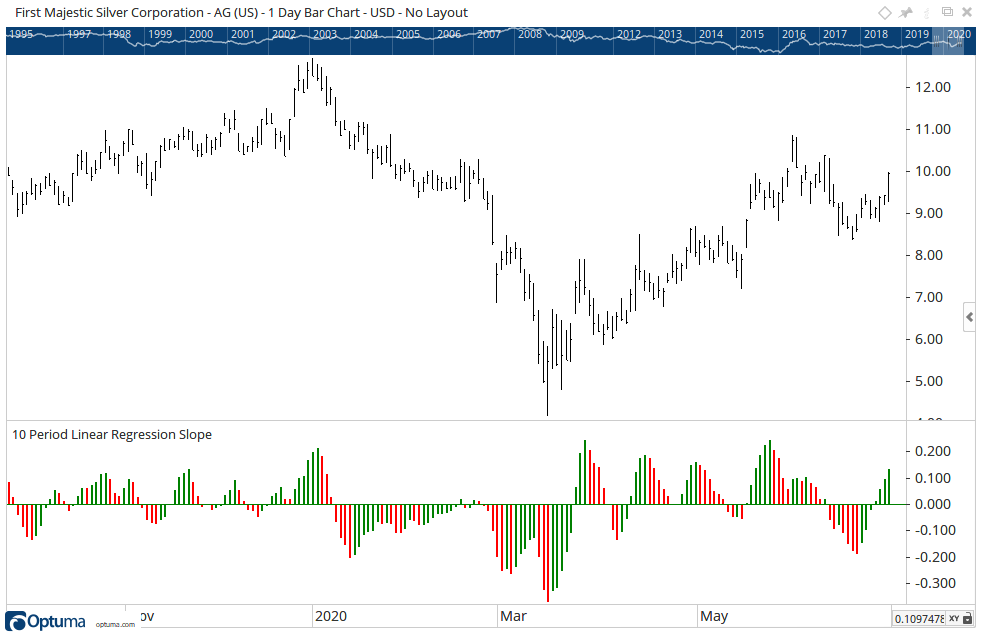This screenshot has width=982, height=635.
Task: Jump to 2016 in the overview timeline
Action: tap(793, 34)
